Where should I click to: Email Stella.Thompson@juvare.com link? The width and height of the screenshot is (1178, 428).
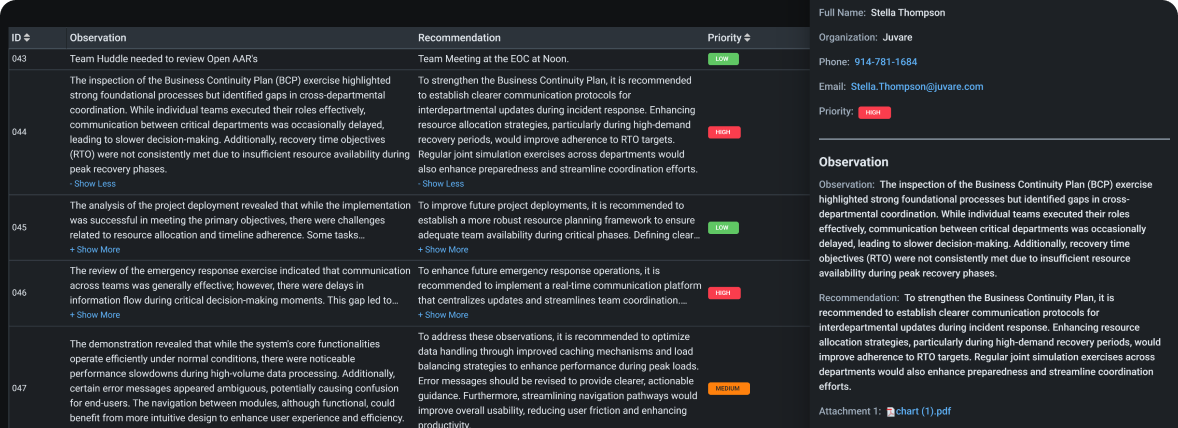click(x=917, y=87)
